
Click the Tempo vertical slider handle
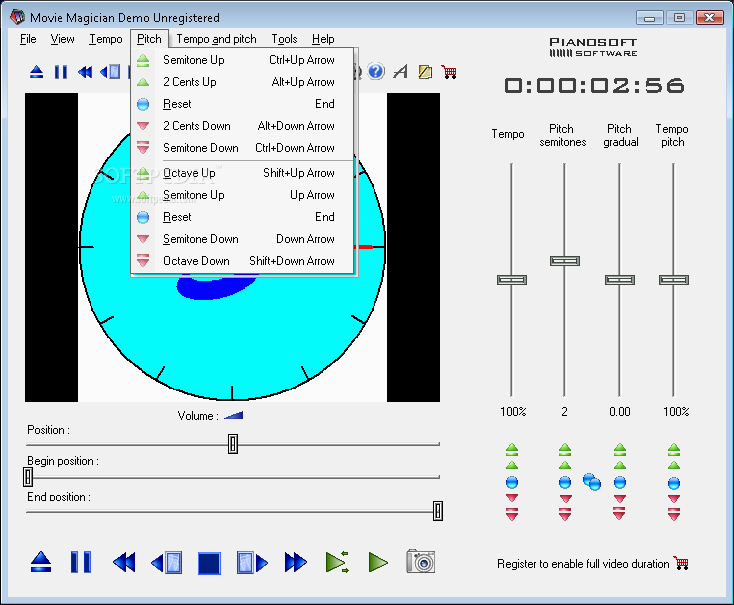click(512, 280)
